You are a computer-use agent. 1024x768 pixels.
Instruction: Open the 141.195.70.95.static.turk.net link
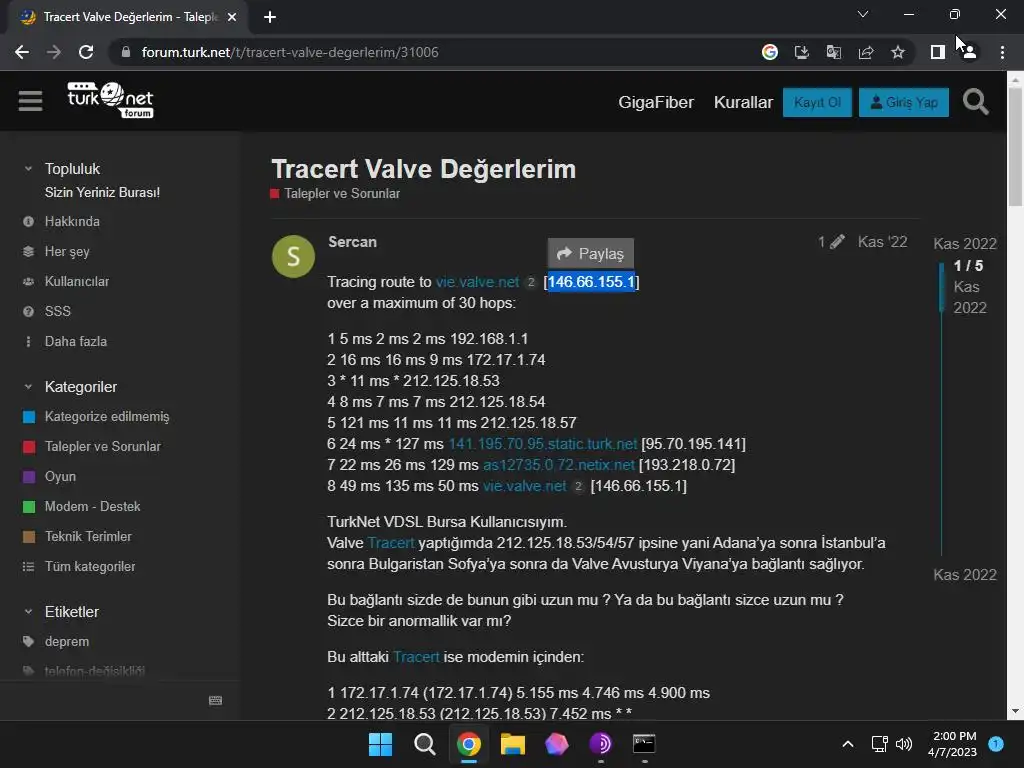543,444
